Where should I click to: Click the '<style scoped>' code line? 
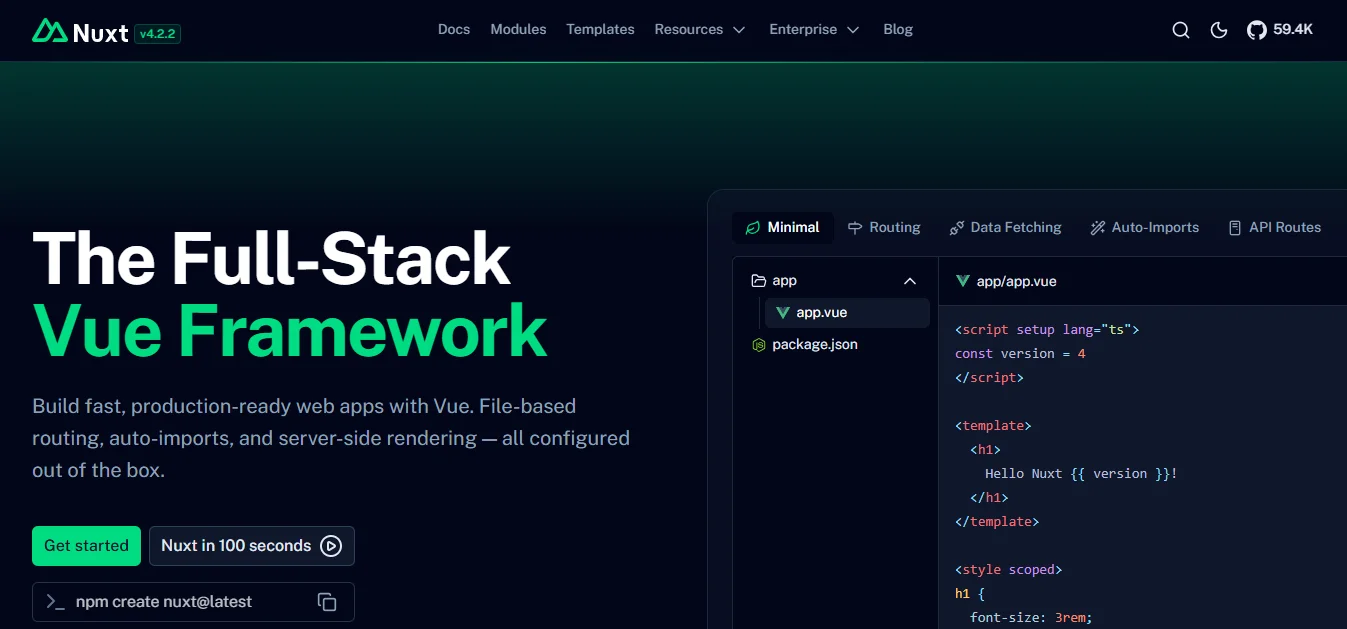(1008, 569)
